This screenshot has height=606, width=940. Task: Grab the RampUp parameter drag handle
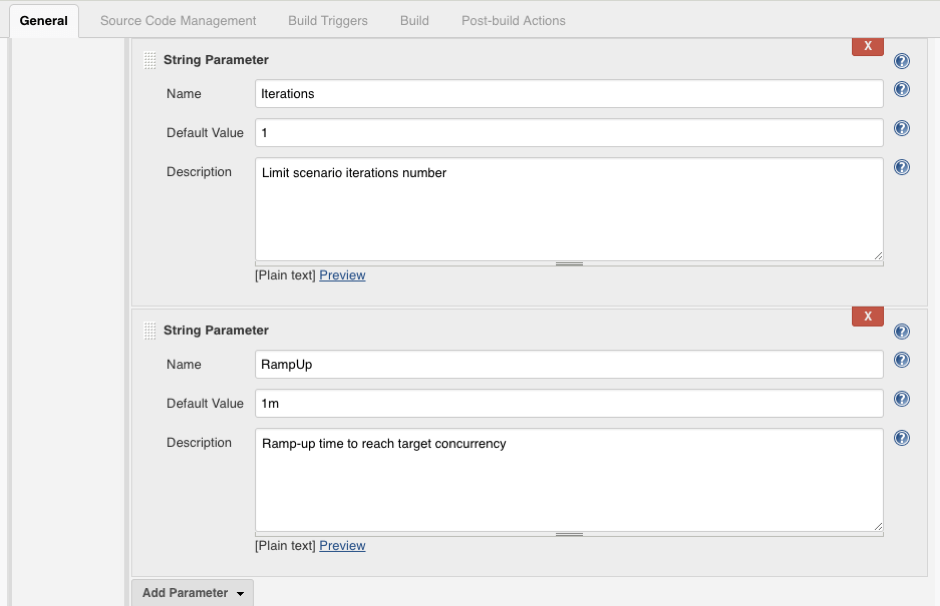[x=150, y=331]
